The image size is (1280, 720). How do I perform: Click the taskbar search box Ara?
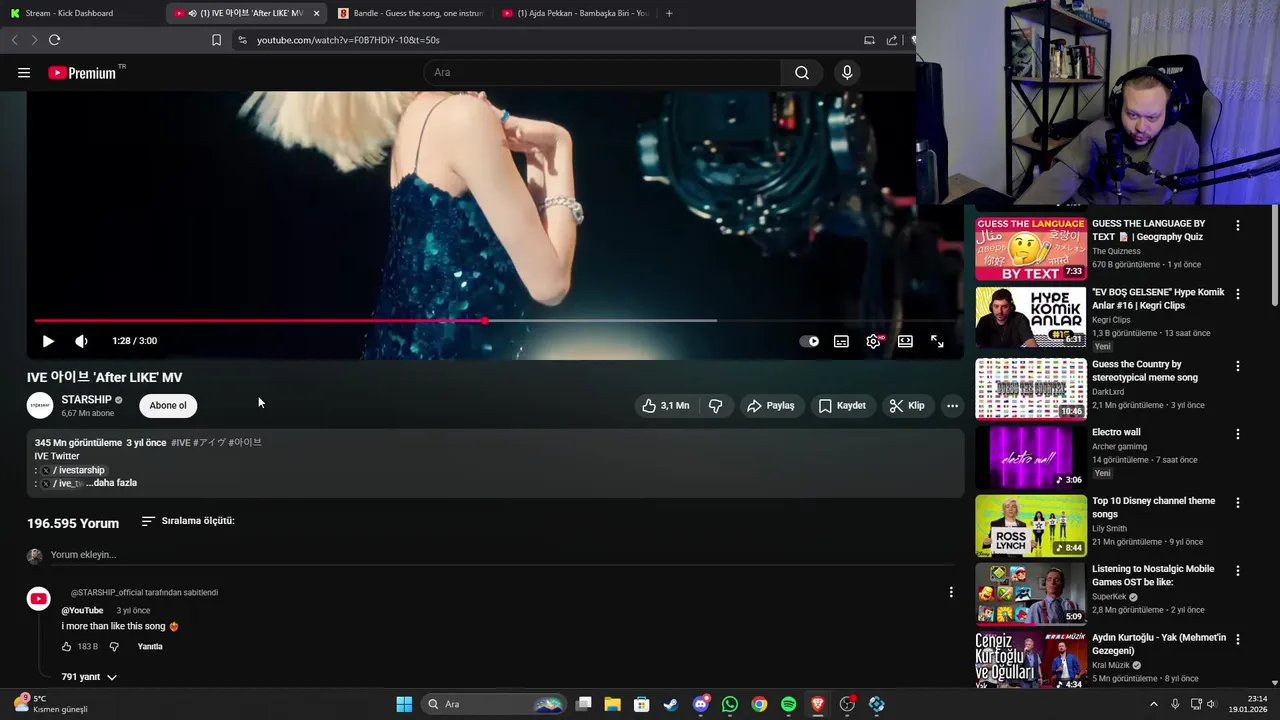pos(494,704)
